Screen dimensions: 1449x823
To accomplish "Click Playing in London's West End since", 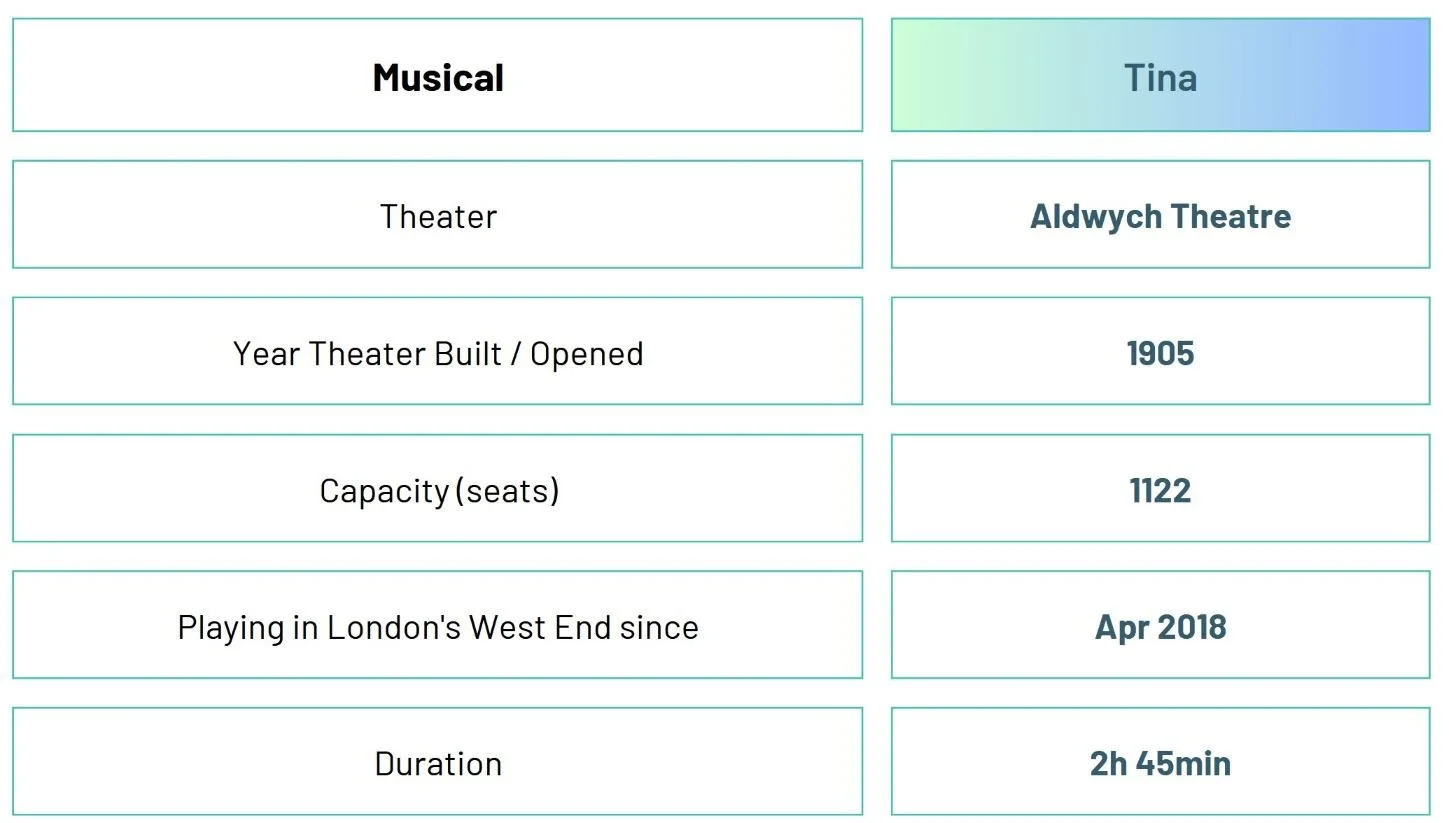I will [x=437, y=626].
